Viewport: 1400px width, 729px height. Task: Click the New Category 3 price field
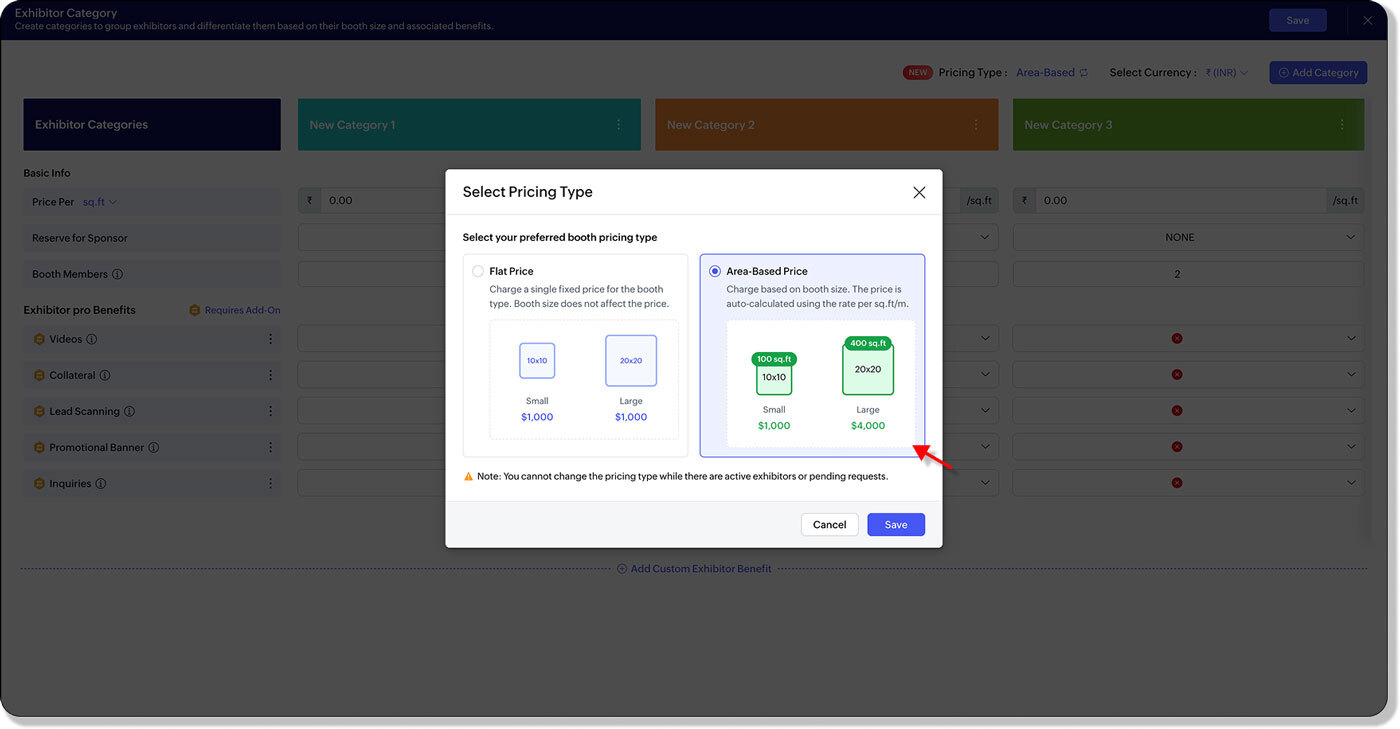(1181, 200)
